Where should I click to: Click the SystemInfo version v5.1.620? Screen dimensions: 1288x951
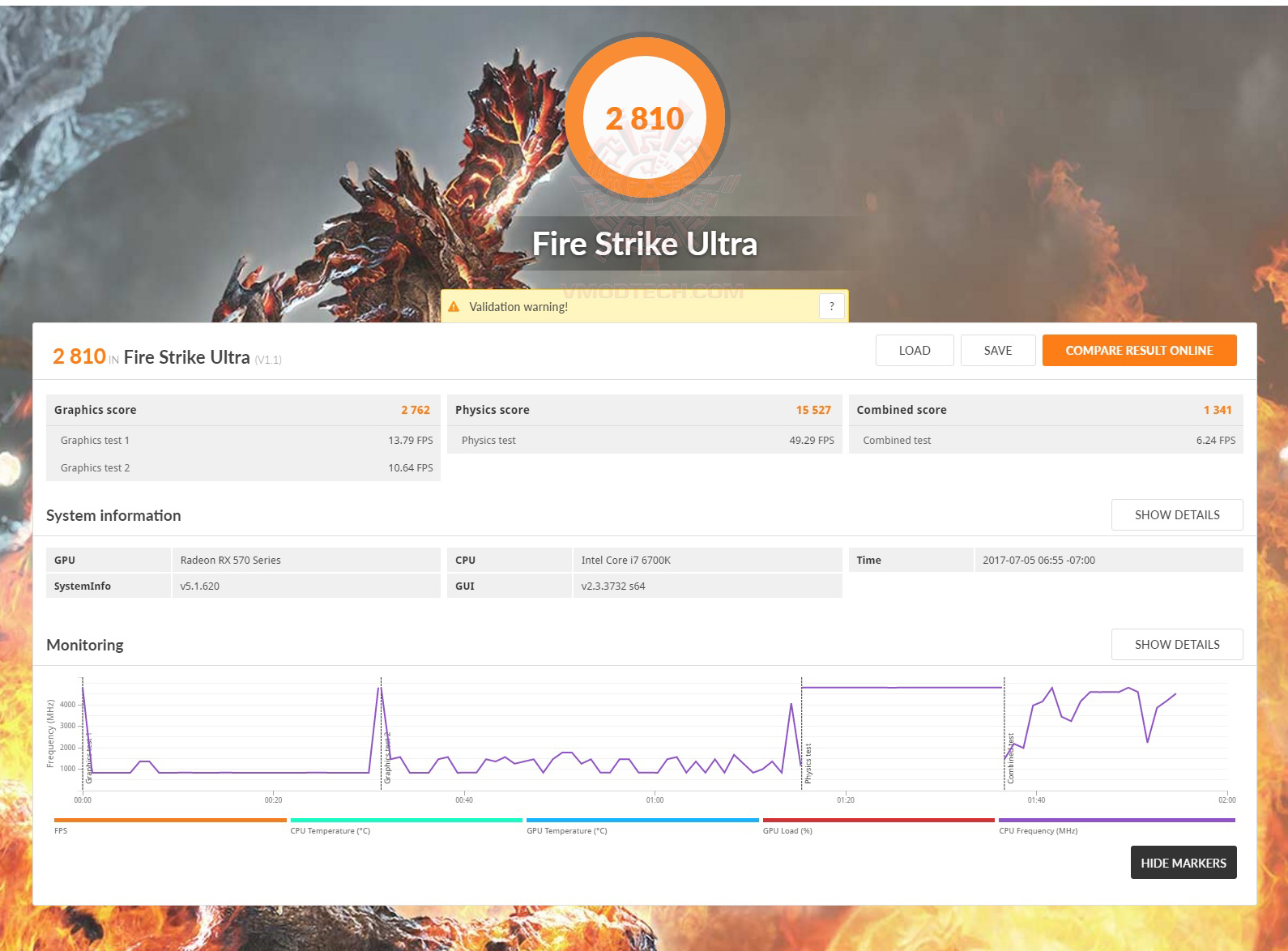(200, 586)
